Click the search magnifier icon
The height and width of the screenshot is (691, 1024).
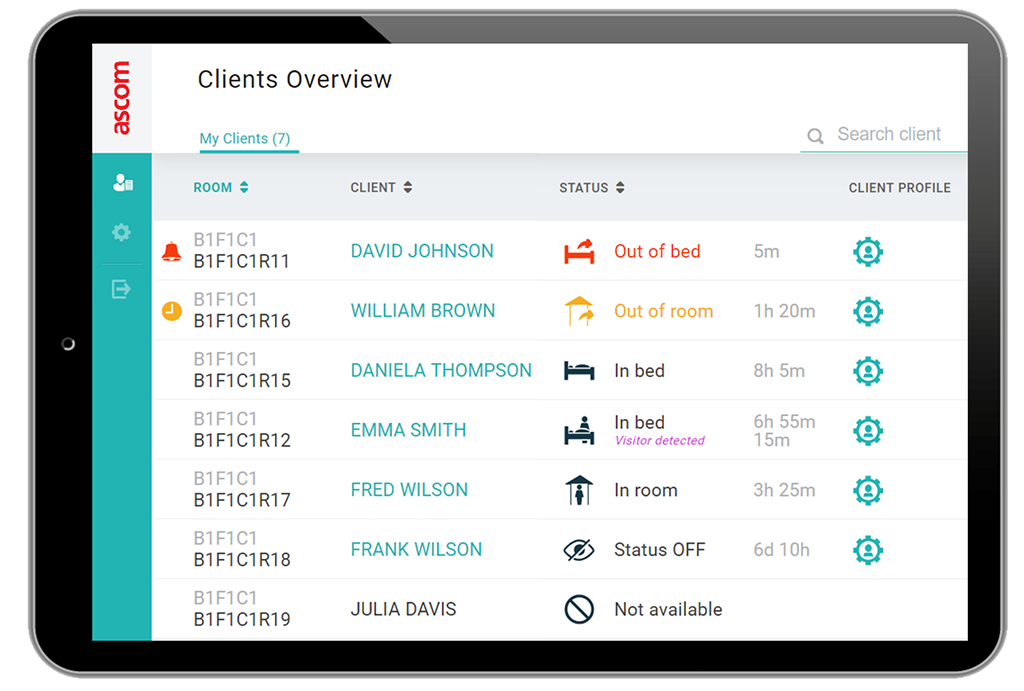pyautogui.click(x=815, y=136)
